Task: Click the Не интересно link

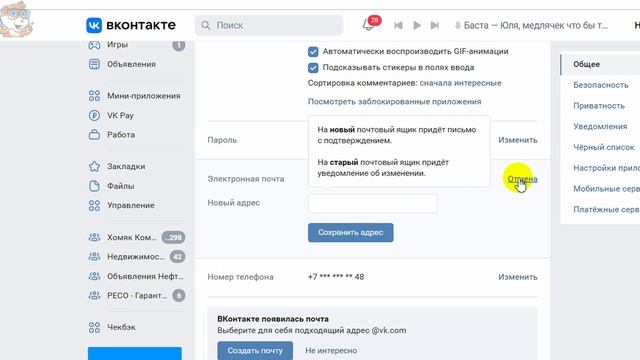Action: (331, 350)
